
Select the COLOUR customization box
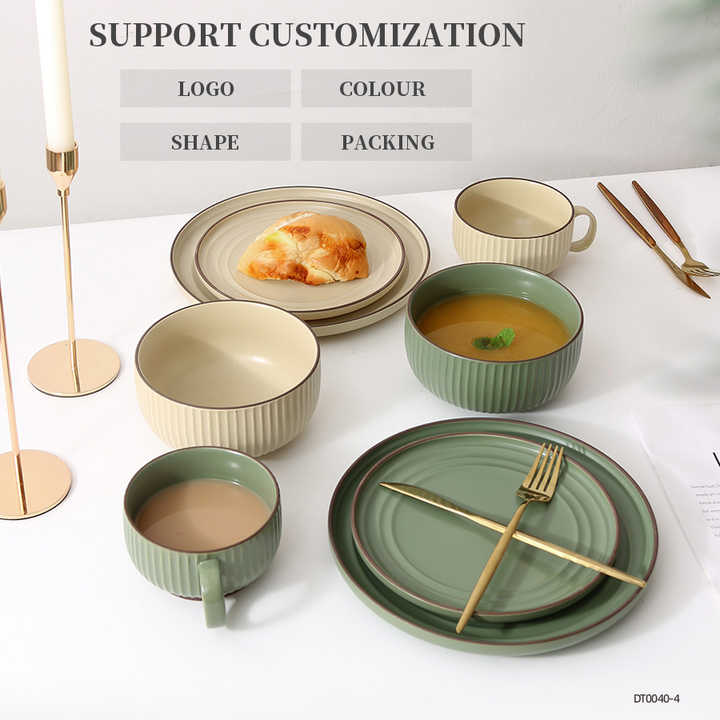[386, 88]
